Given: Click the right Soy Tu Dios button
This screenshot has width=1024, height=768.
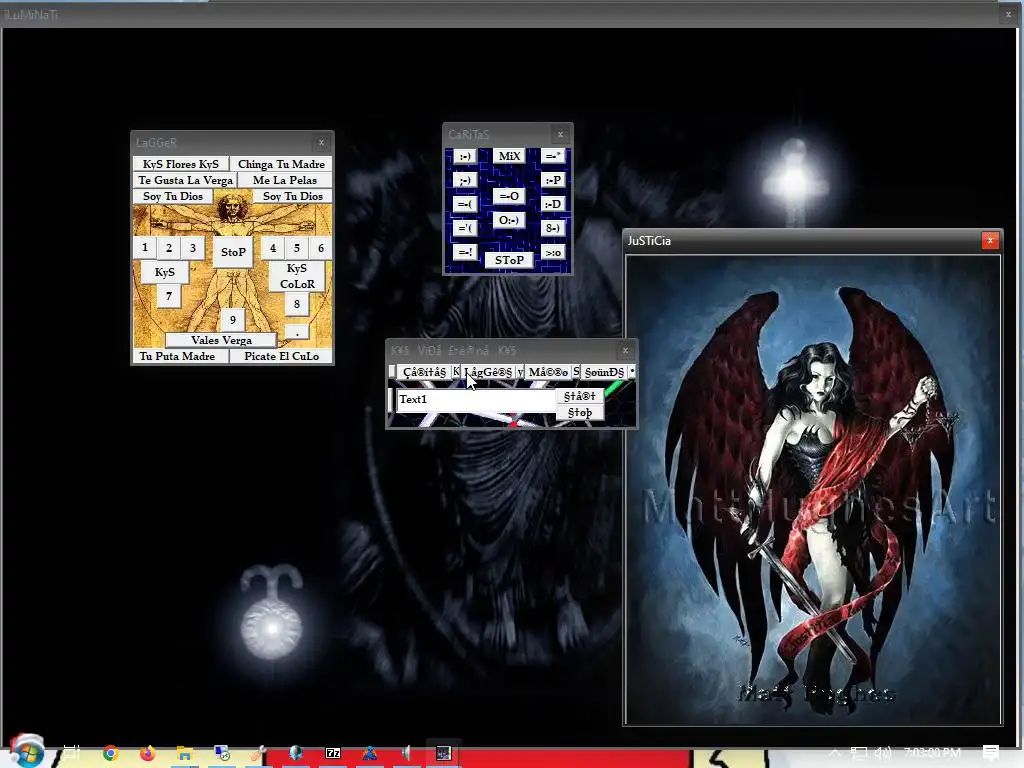Looking at the screenshot, I should coord(293,196).
